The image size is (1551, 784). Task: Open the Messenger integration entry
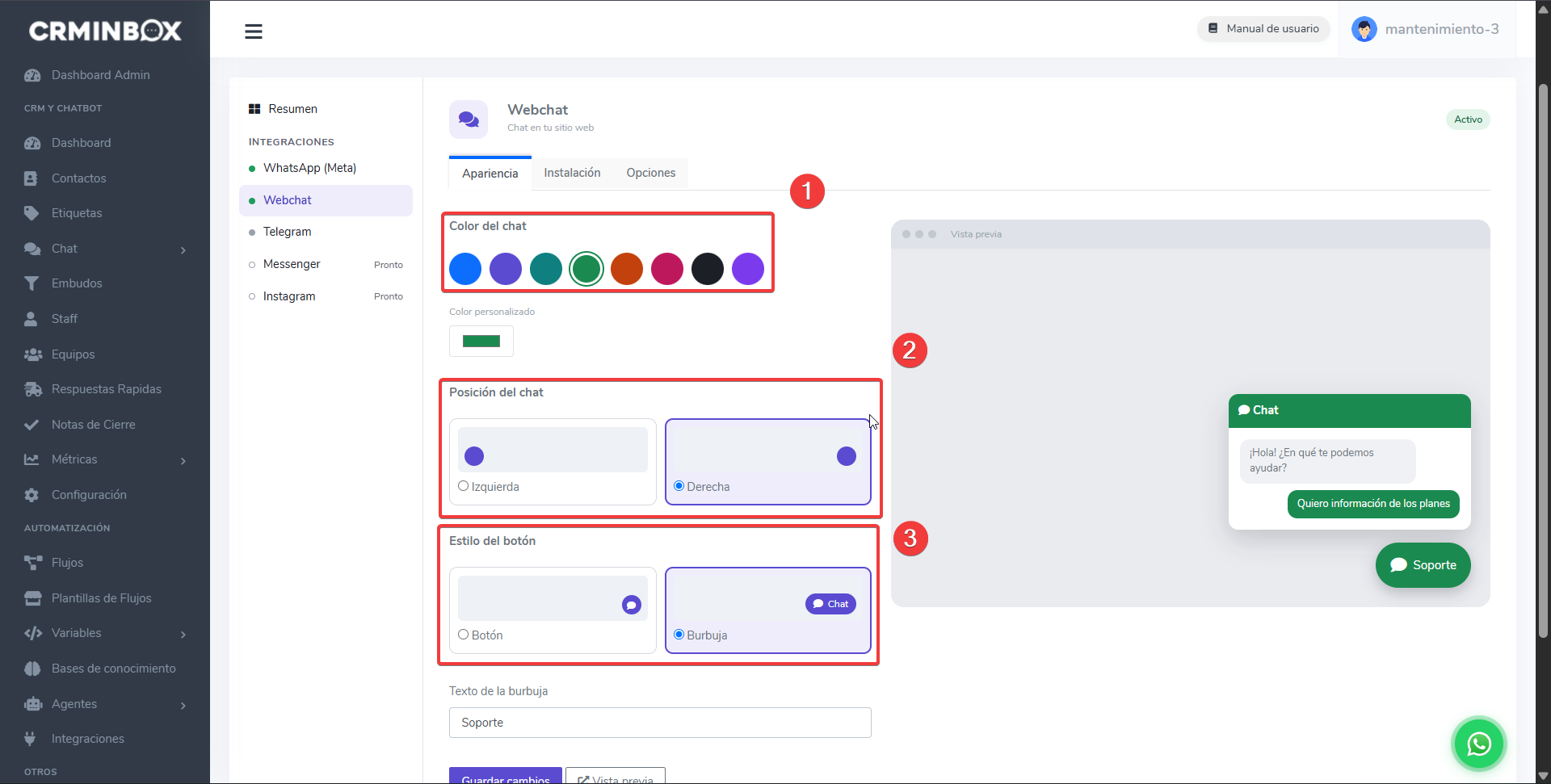[x=326, y=264]
